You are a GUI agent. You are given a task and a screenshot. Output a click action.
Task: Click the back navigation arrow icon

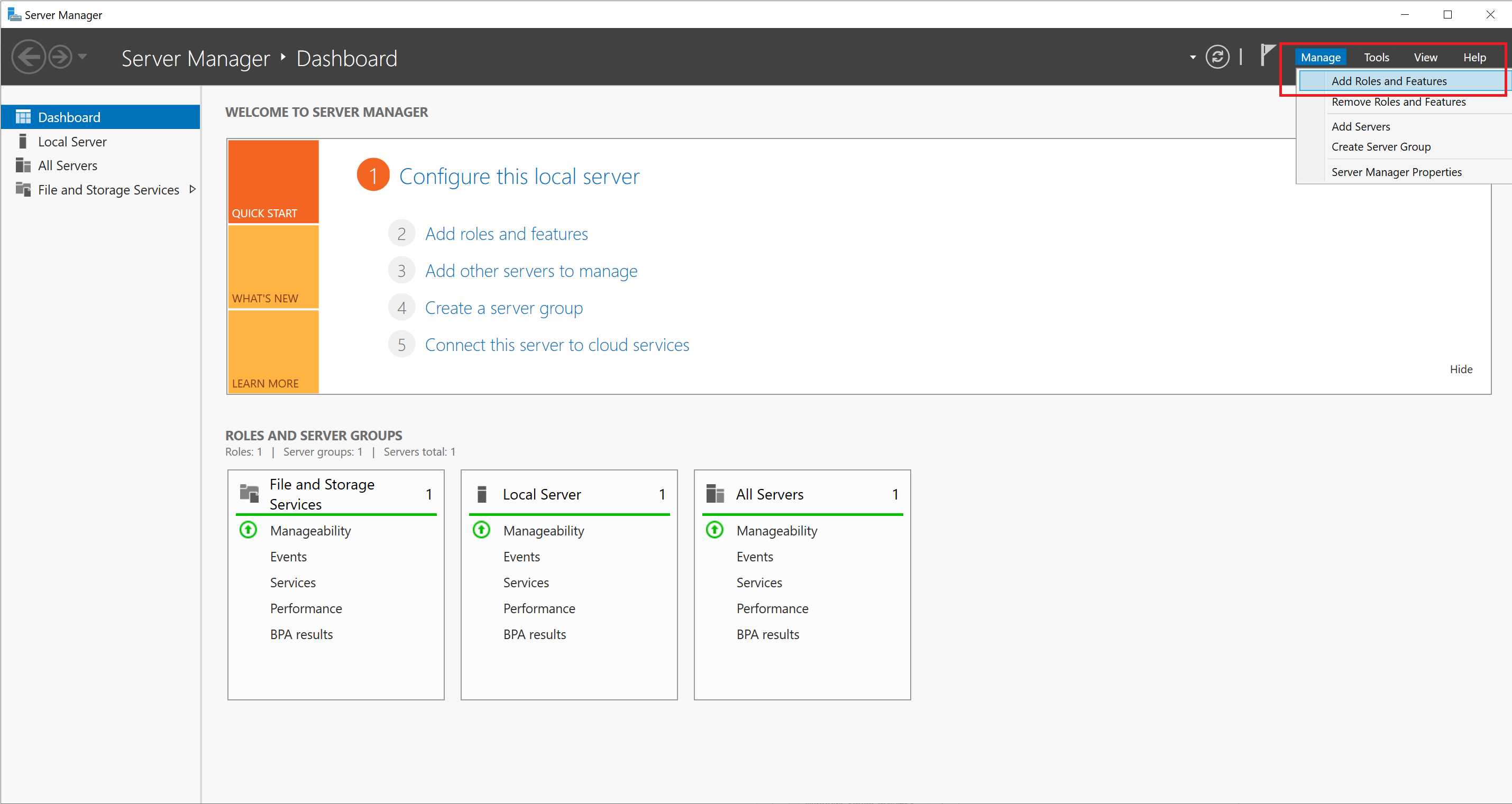28,57
